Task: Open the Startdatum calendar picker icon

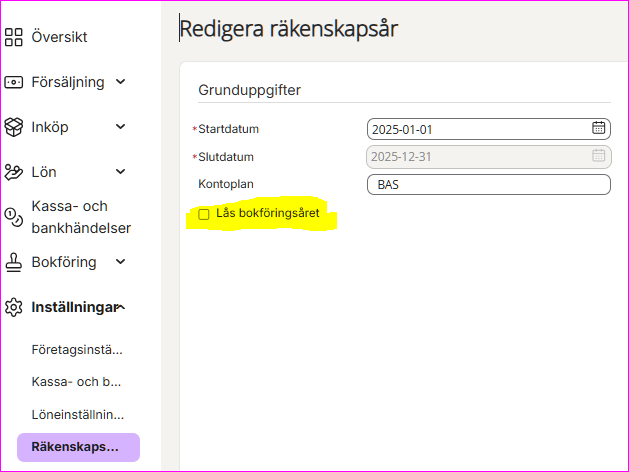Action: tap(599, 128)
